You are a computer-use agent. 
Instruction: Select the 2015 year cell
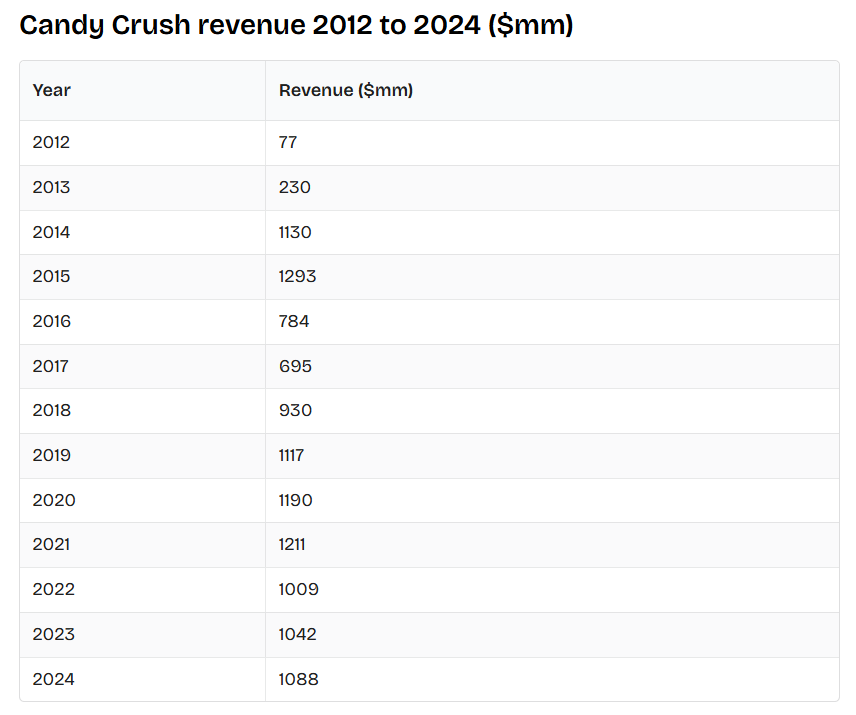click(x=52, y=276)
